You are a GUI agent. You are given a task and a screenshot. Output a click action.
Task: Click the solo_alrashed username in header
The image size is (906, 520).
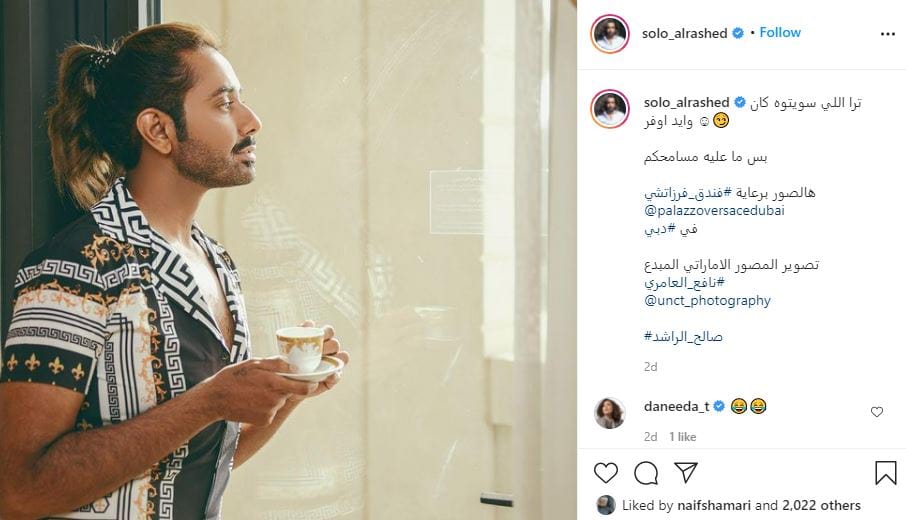(684, 33)
